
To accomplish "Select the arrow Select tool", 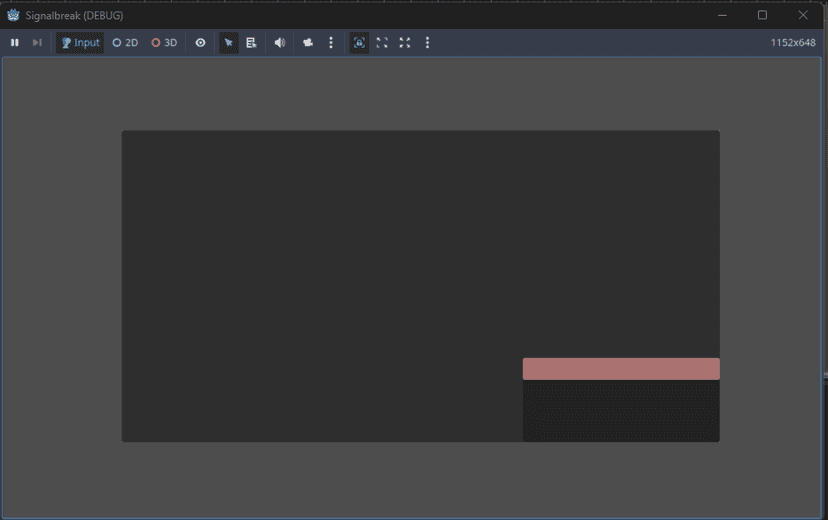I will [x=229, y=43].
